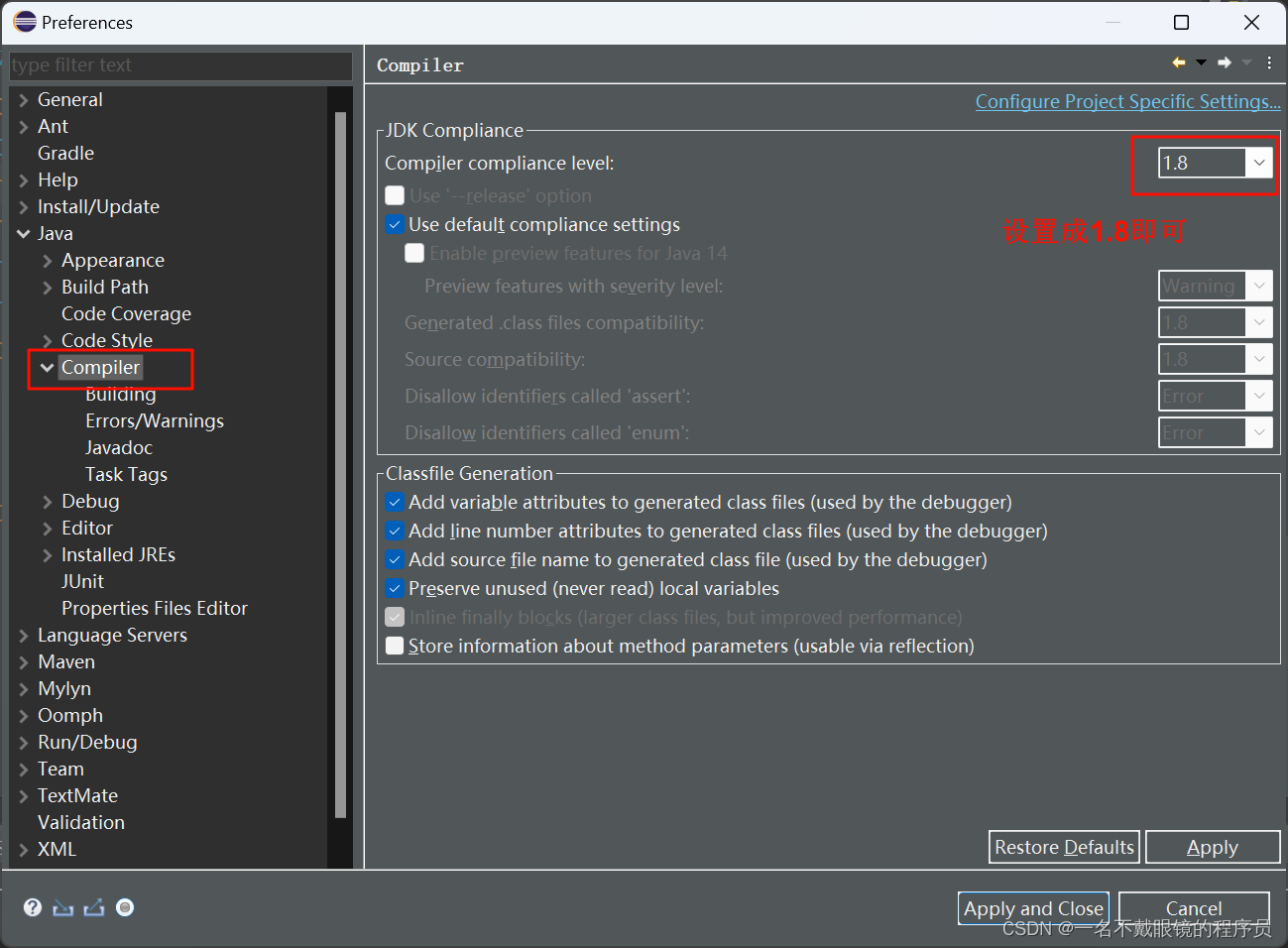Expand the General tree node
The image size is (1288, 948).
(24, 99)
